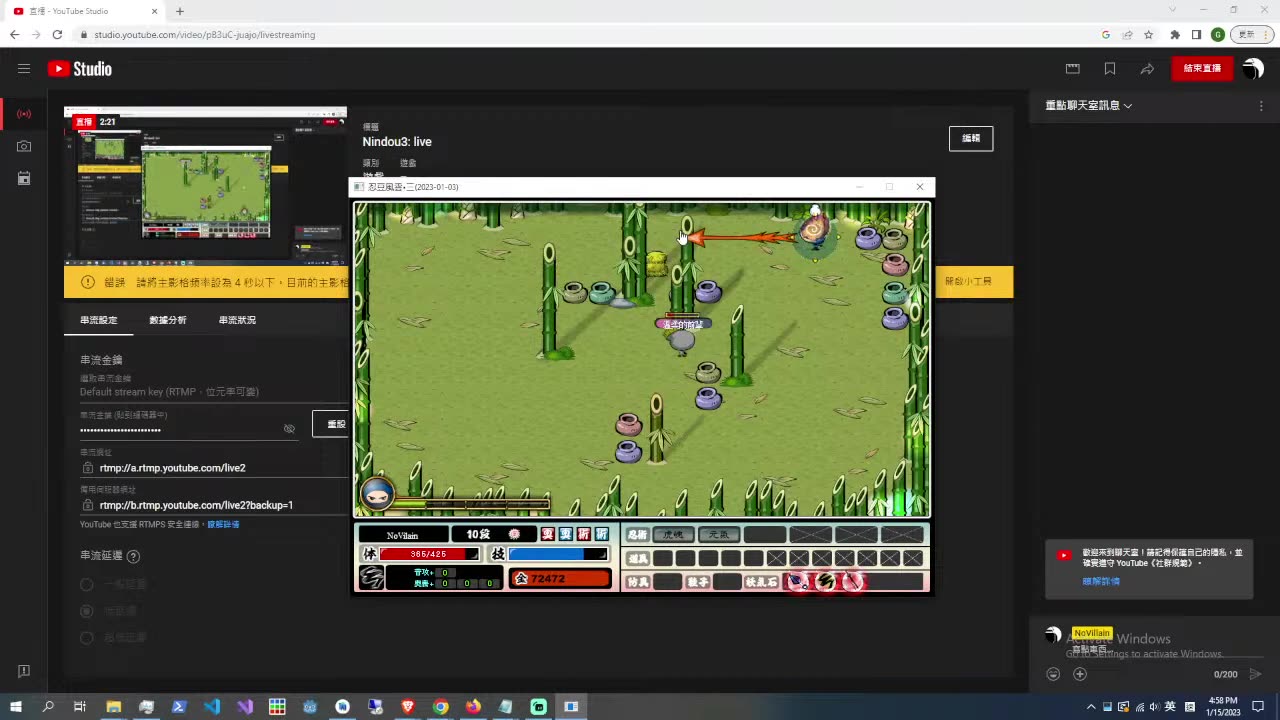Select the YouTube Studio browser tab
This screenshot has width=1280, height=720.
point(85,11)
